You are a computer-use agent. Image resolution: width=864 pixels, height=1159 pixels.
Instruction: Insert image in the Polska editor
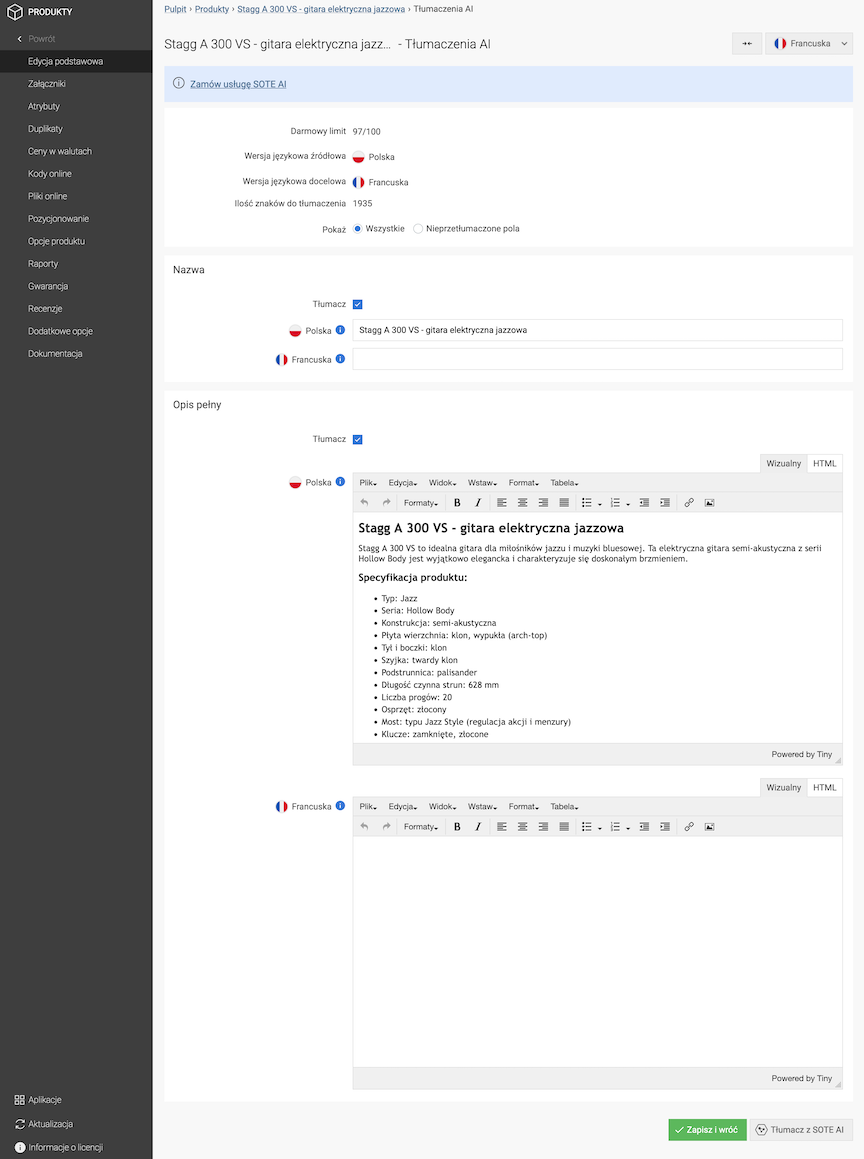coord(710,503)
